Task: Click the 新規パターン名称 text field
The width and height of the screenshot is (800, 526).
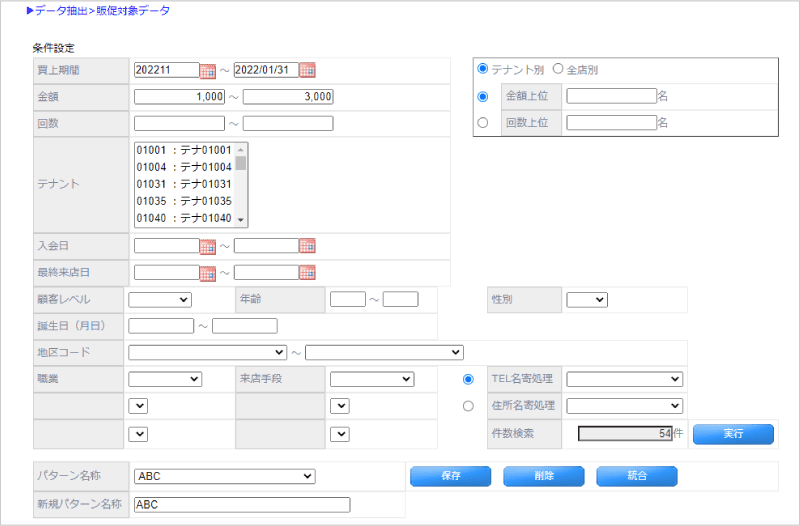Action: coord(241,505)
